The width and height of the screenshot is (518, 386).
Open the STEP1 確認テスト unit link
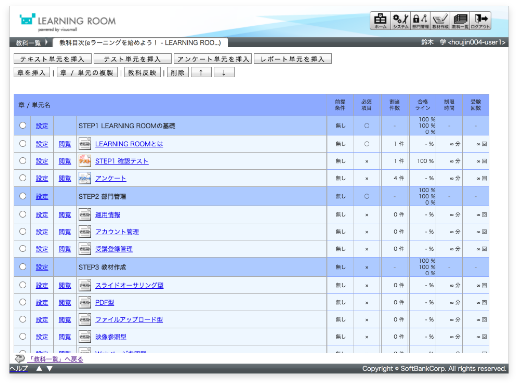coord(122,161)
